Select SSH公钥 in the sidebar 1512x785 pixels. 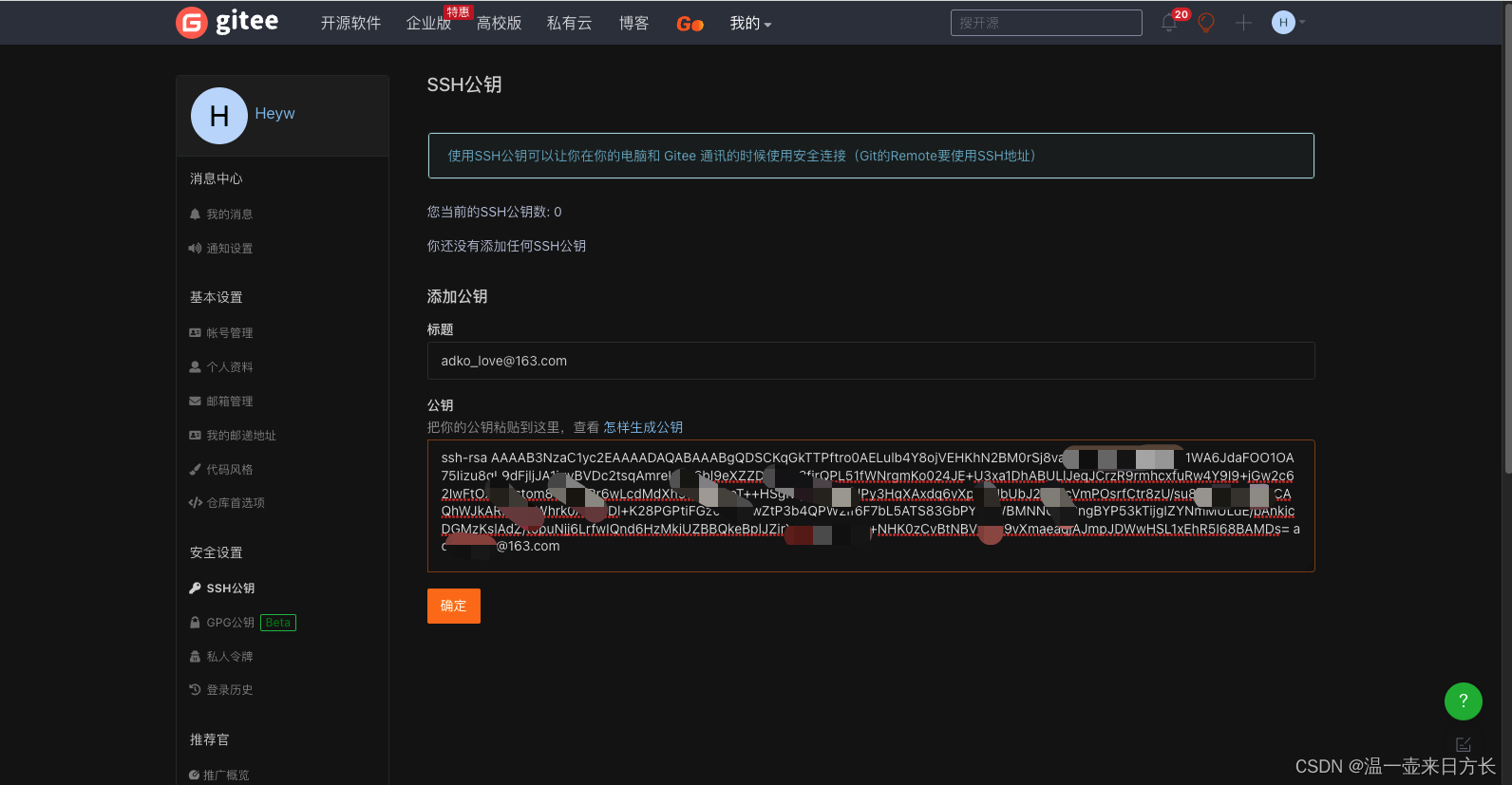pyautogui.click(x=230, y=589)
